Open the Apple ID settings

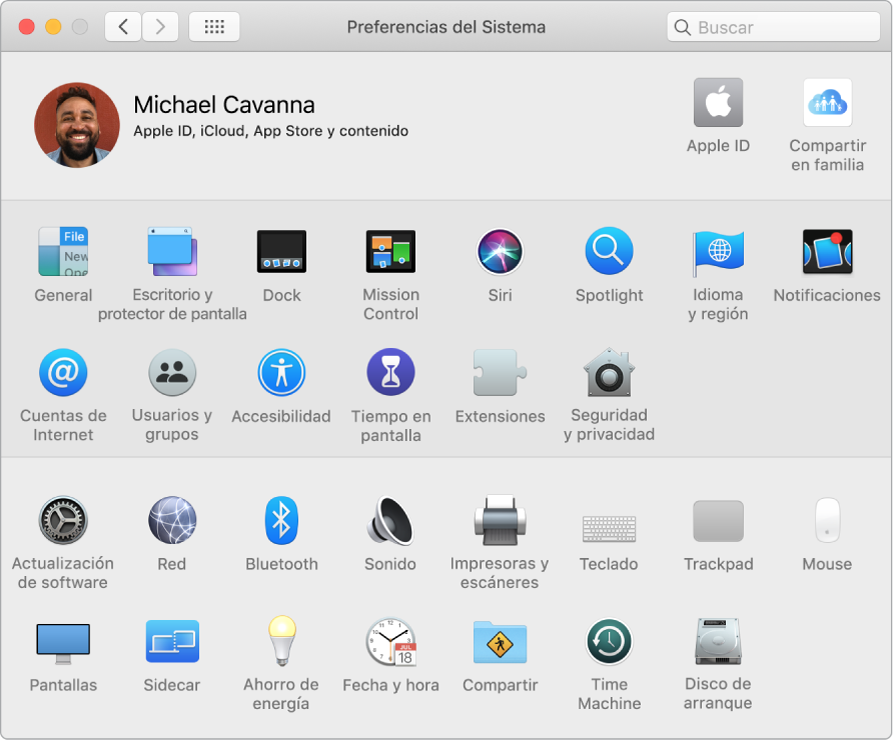click(718, 103)
